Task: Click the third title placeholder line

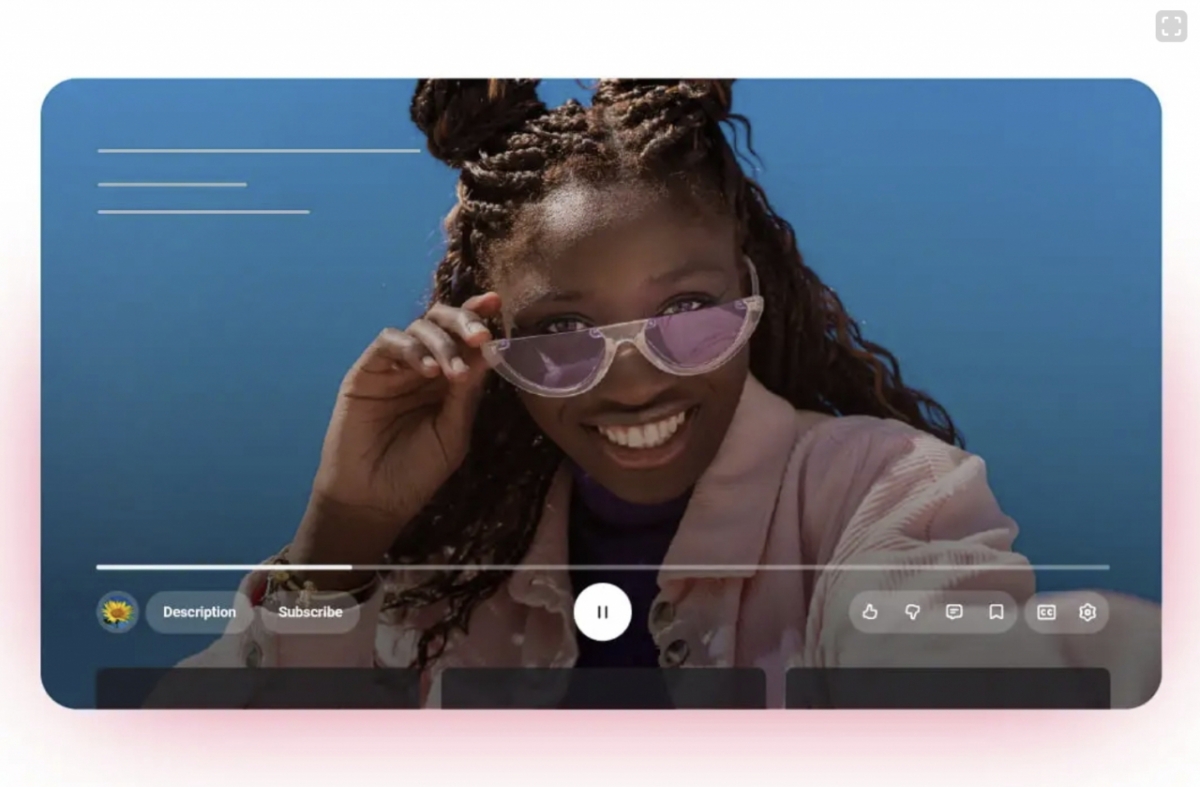Action: (203, 212)
